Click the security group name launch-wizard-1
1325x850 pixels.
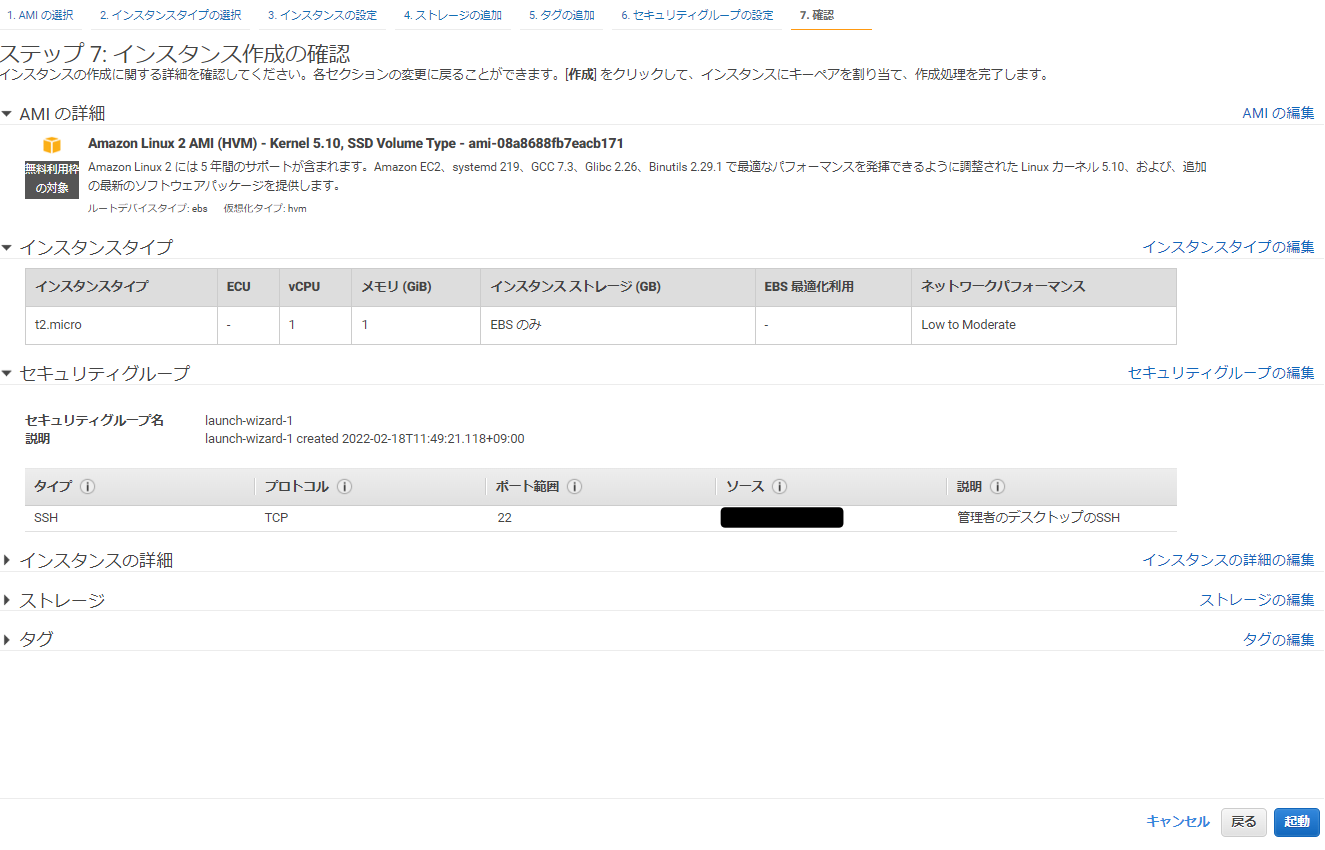tap(249, 421)
